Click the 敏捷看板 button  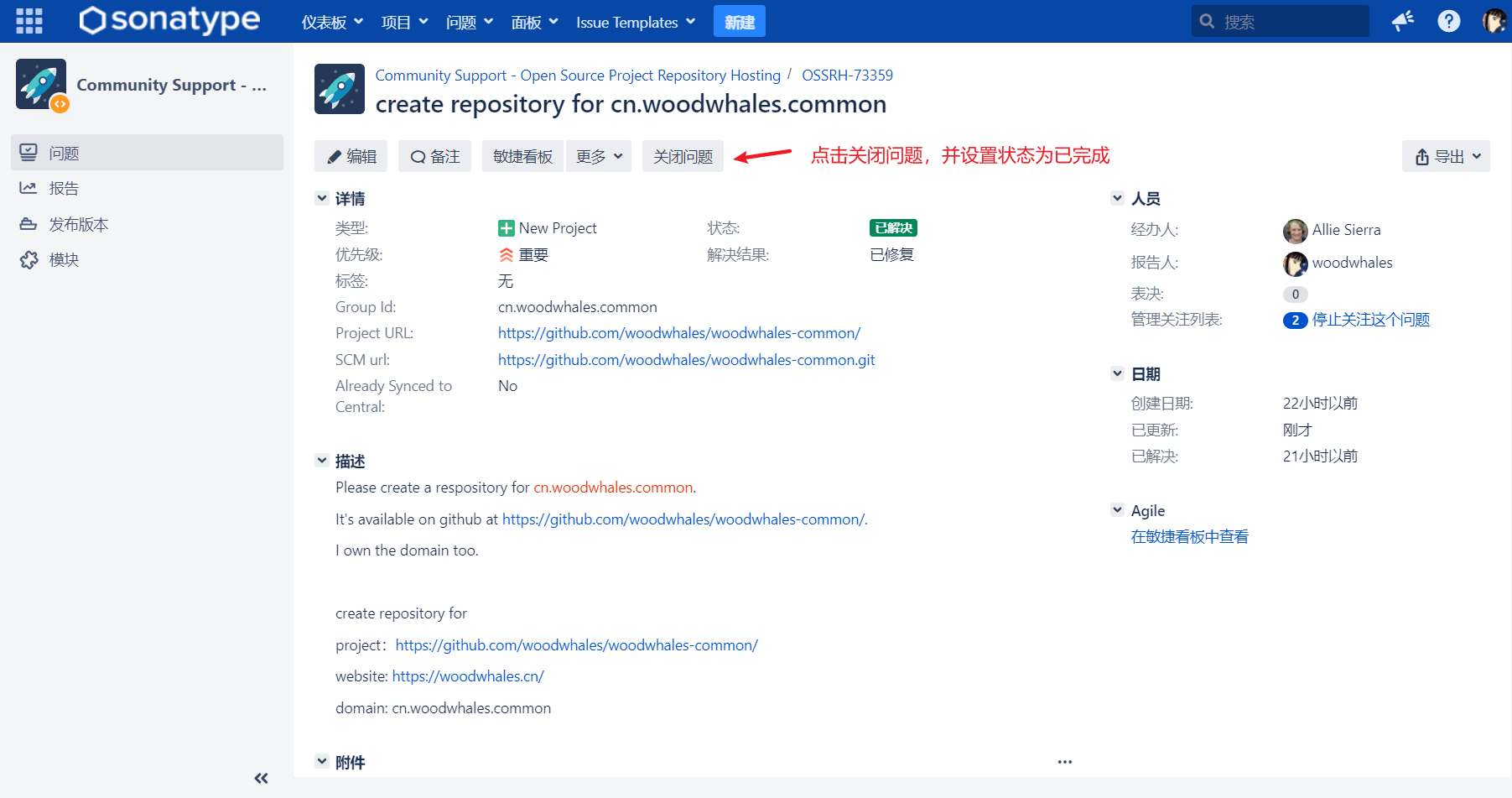522,156
